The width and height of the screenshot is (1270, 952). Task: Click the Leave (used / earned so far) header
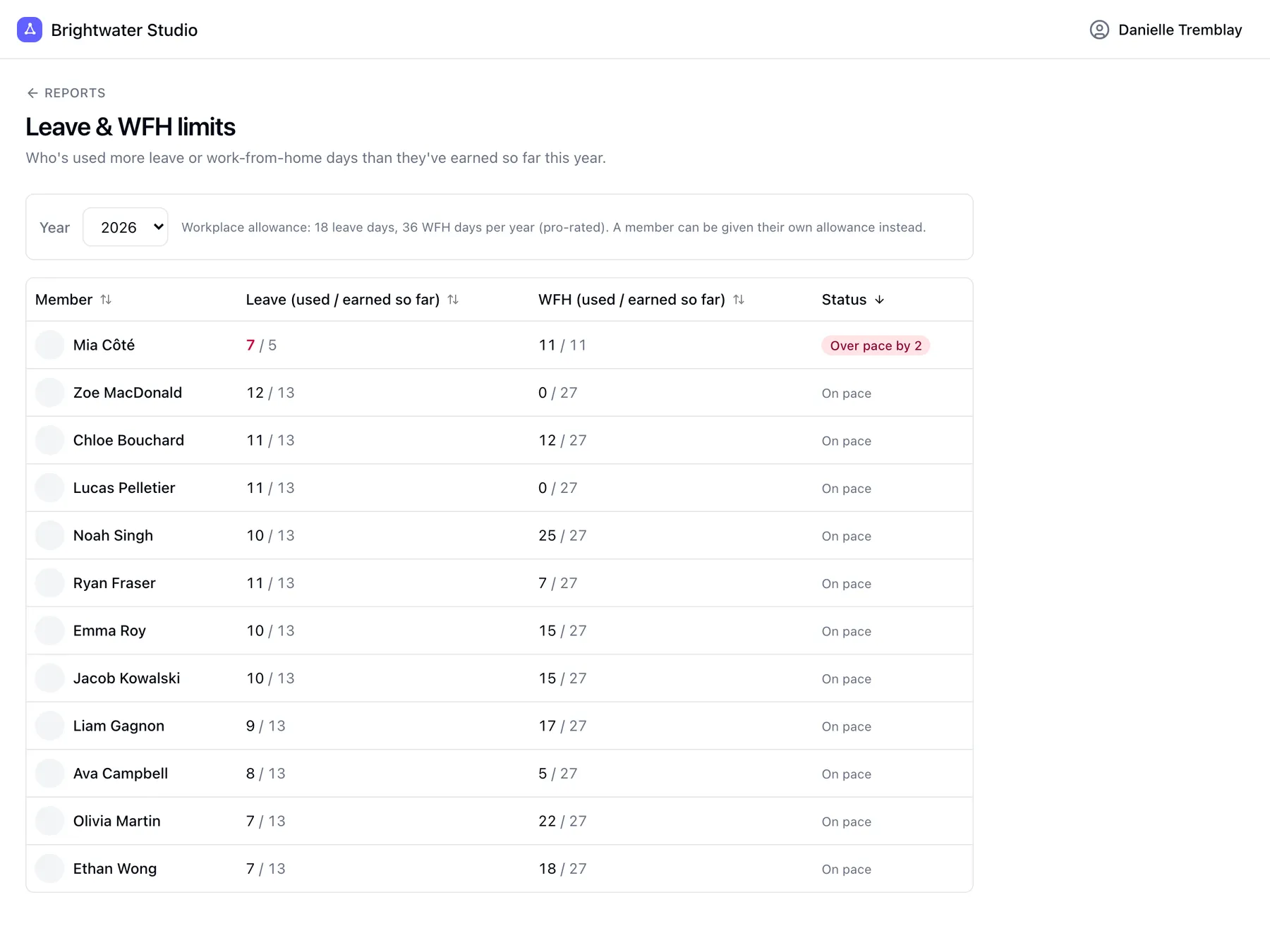[352, 300]
